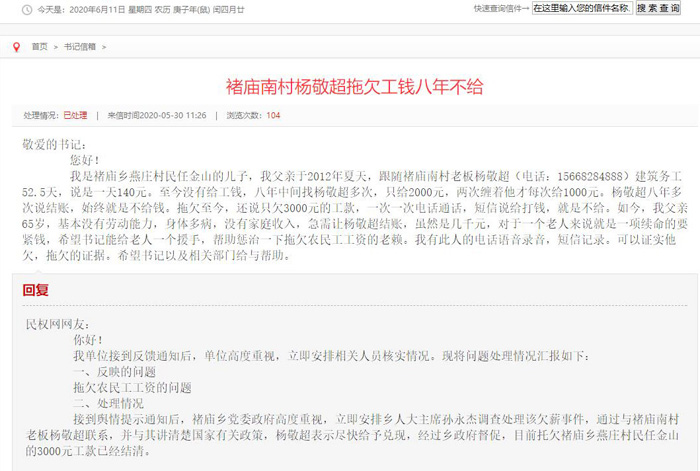The image size is (700, 471).
Task: Click the 回复 section heading
Action: tap(36, 290)
